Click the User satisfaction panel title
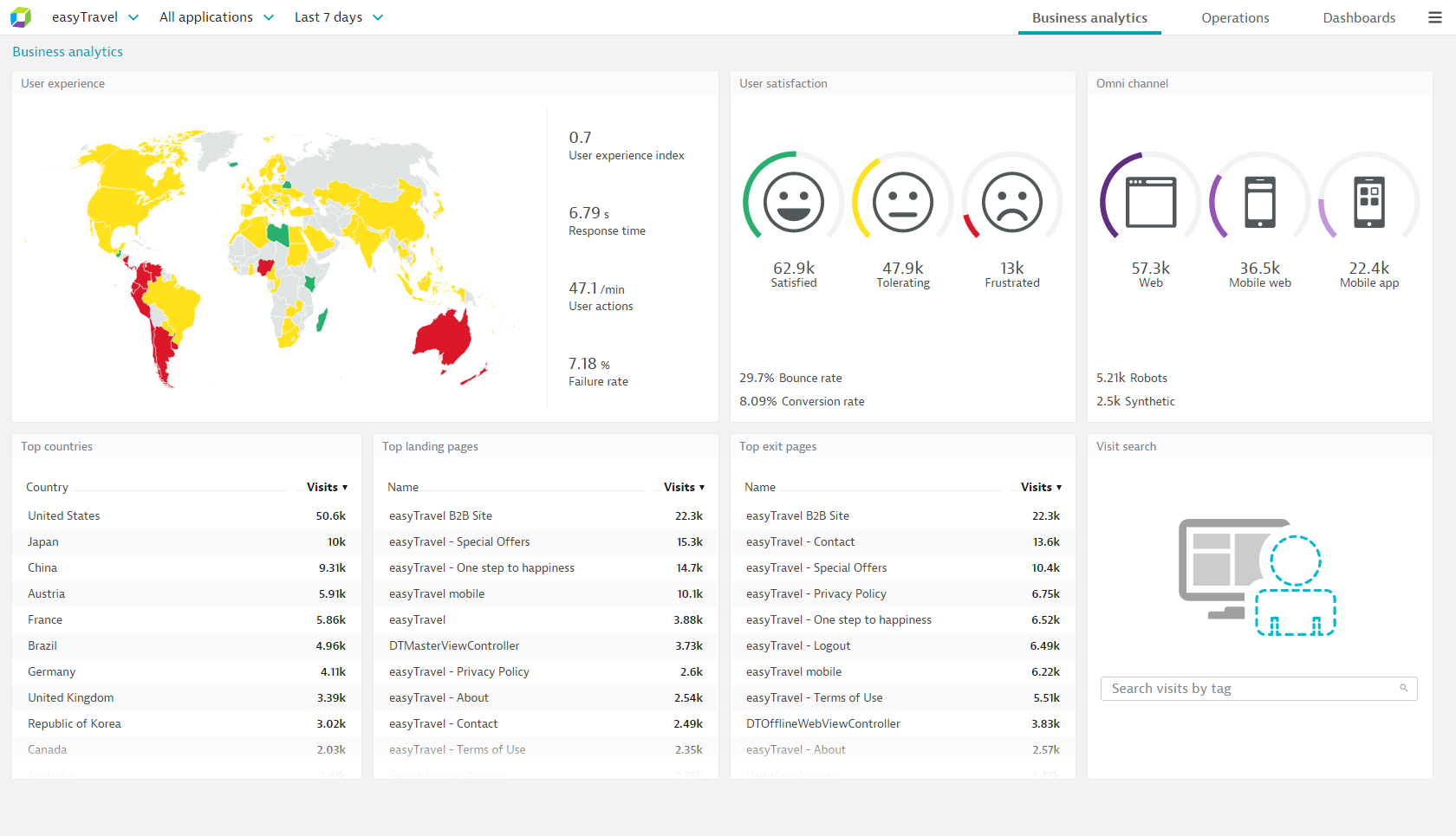Image resolution: width=1456 pixels, height=836 pixels. tap(783, 83)
